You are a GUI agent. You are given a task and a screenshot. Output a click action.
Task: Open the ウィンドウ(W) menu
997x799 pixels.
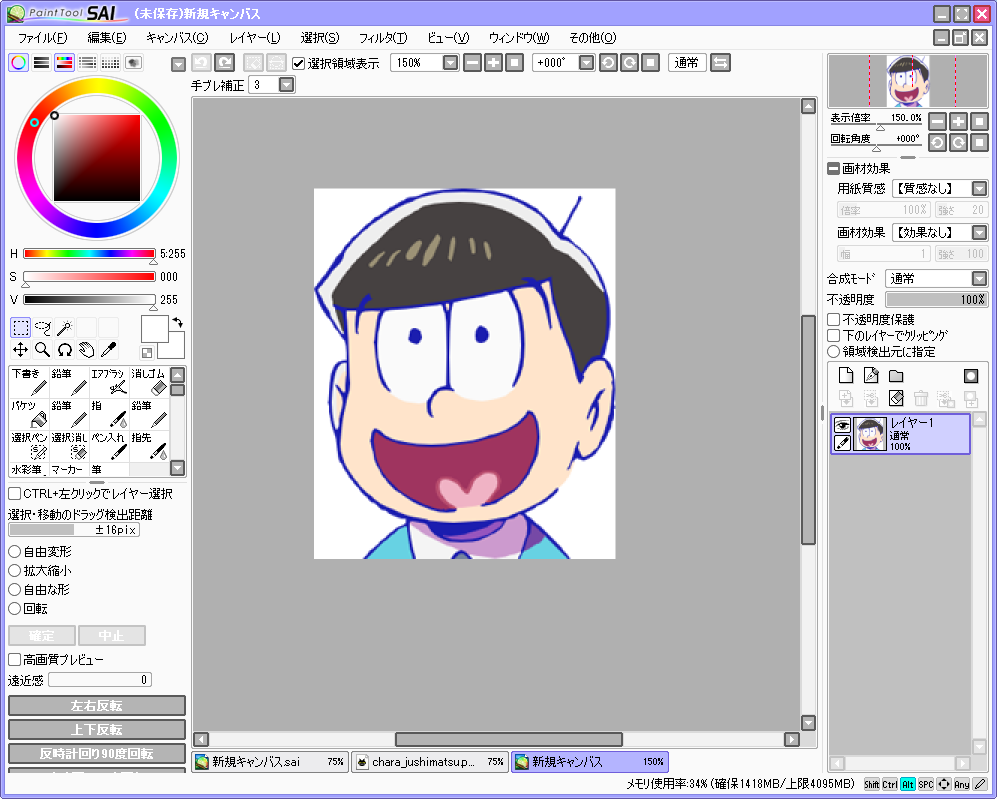519,38
